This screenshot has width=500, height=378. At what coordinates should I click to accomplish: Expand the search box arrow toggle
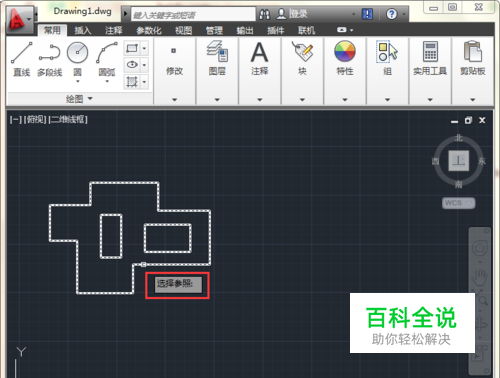125,14
